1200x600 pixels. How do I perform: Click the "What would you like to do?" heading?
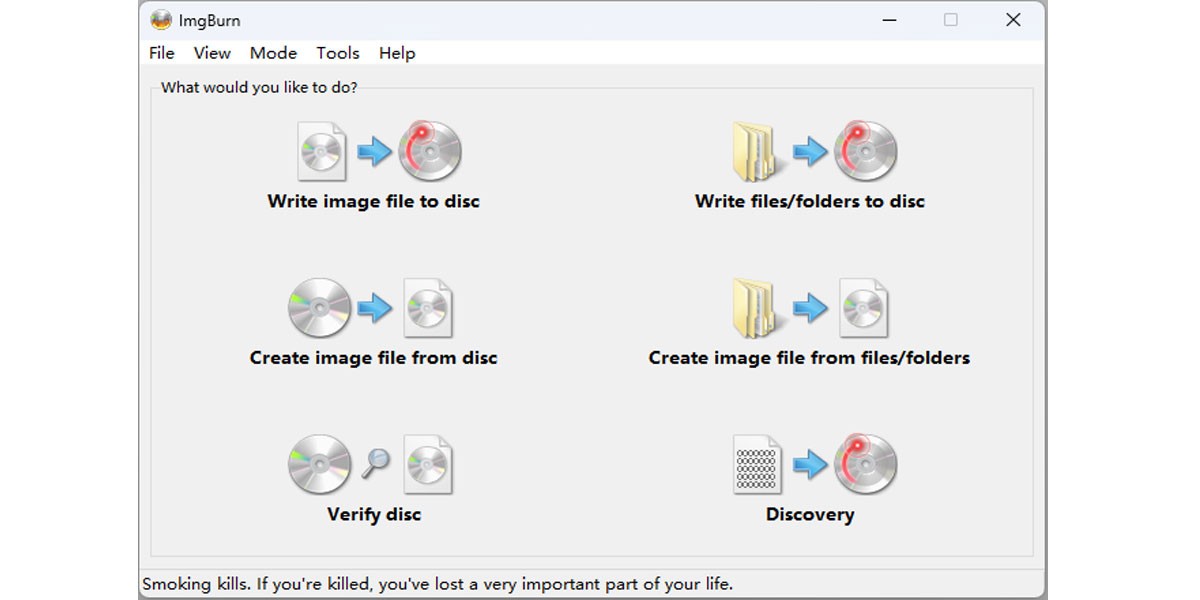(x=259, y=87)
